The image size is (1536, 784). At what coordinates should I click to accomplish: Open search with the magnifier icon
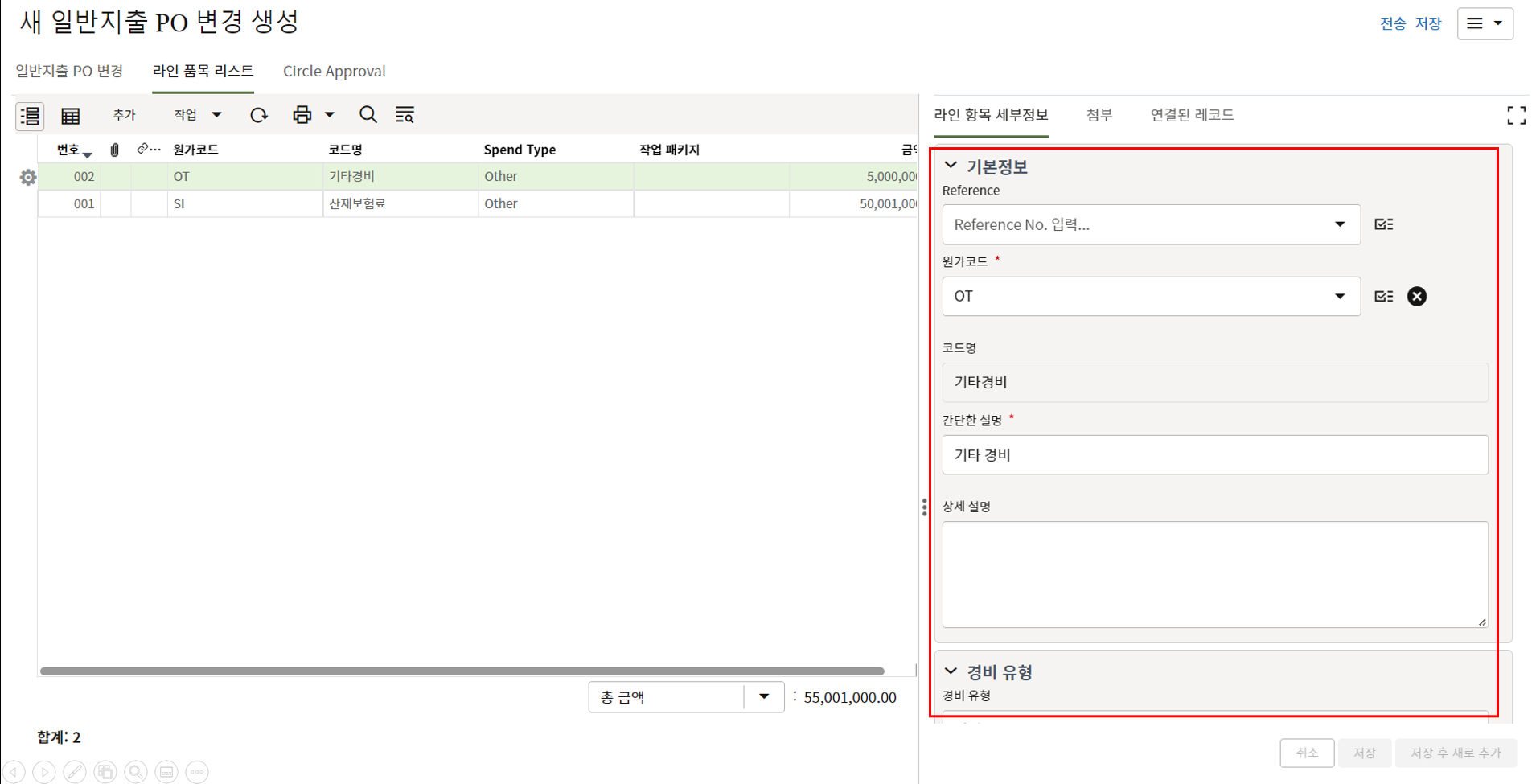368,115
